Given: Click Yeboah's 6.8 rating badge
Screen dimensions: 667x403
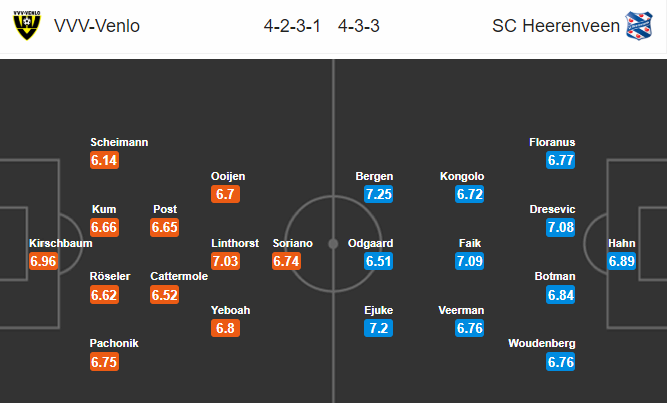Looking at the screenshot, I should point(225,328).
